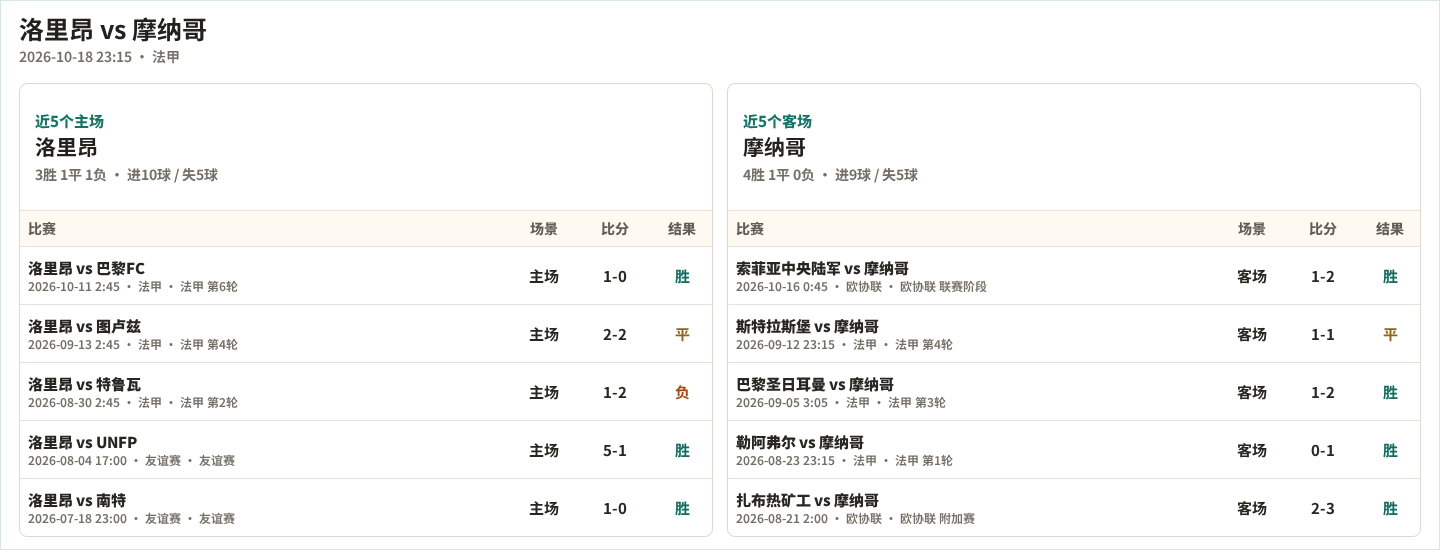Open 勒阿弗尔 vs 摩纳哥 match
The image size is (1440, 550).
pyautogui.click(x=1074, y=450)
